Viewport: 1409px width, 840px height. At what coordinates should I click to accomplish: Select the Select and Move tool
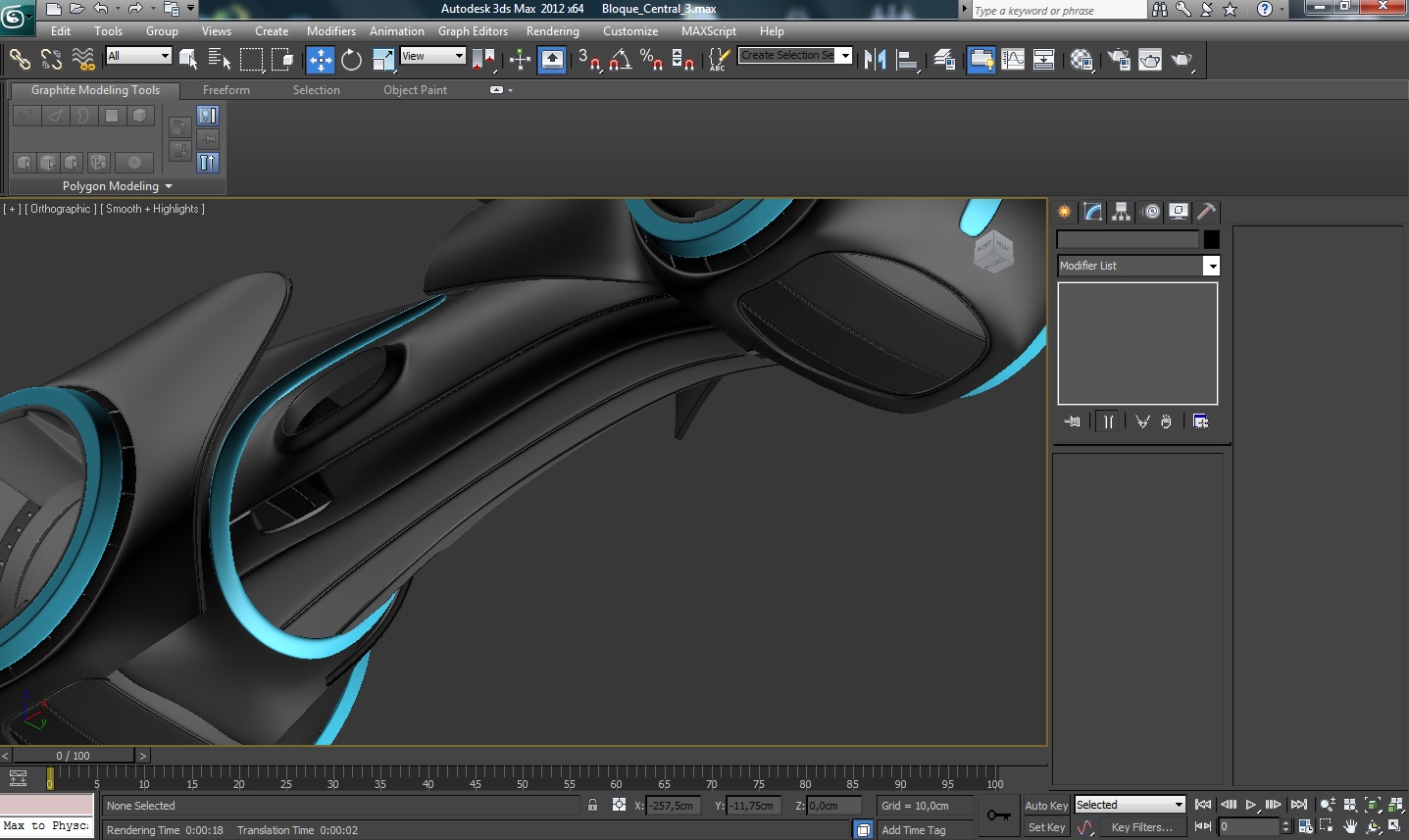[x=321, y=60]
